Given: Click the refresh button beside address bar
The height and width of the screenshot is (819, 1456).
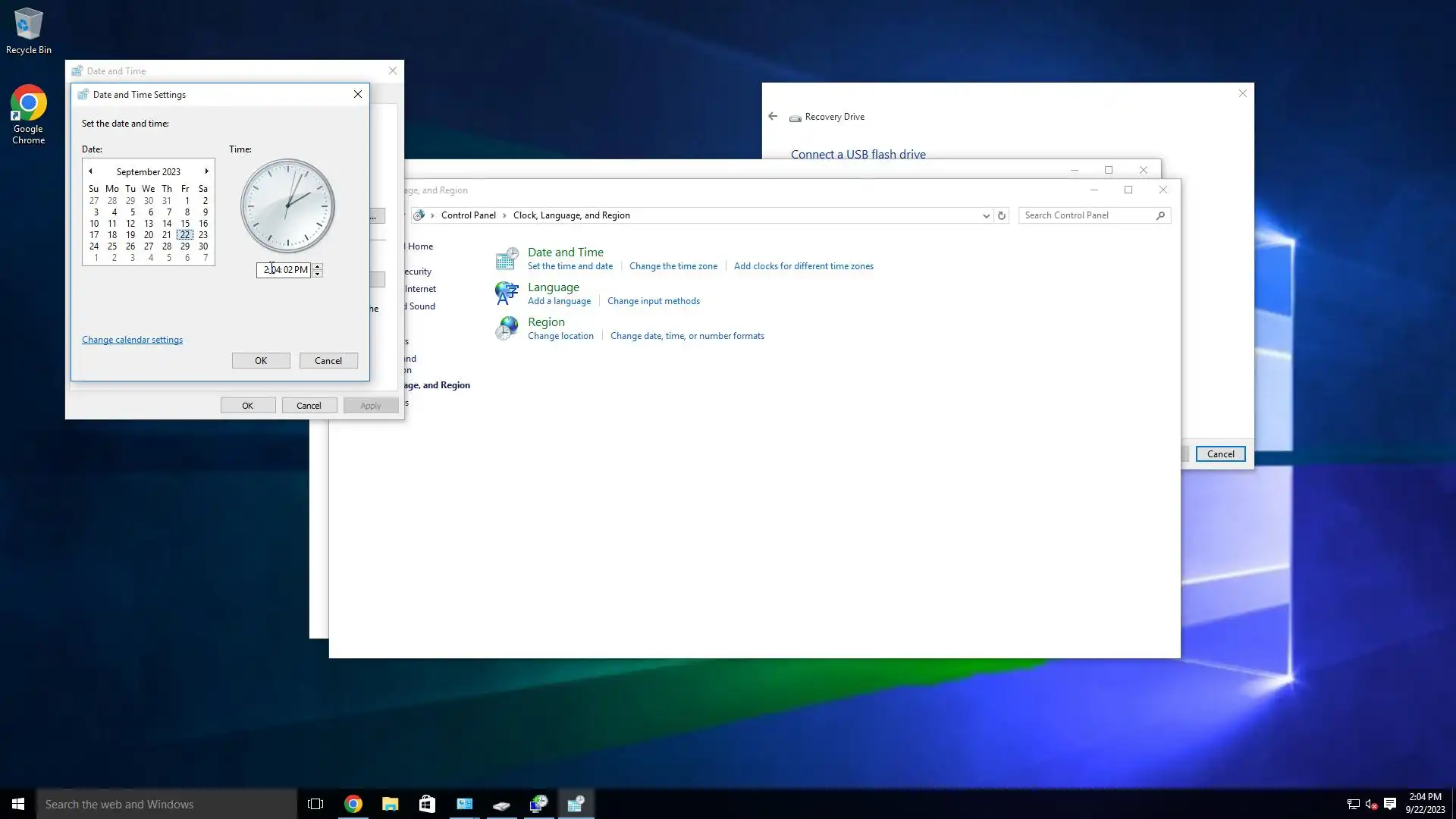Looking at the screenshot, I should (1002, 215).
